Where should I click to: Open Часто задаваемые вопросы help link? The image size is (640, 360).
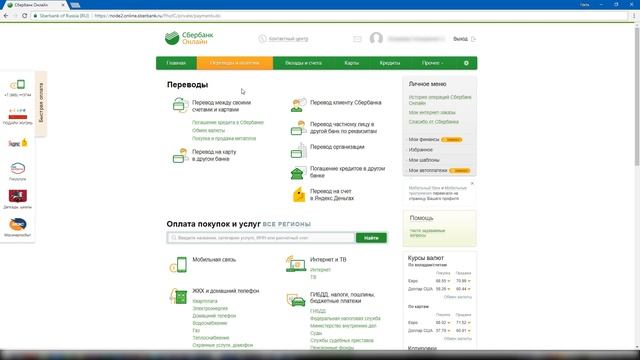coord(427,233)
